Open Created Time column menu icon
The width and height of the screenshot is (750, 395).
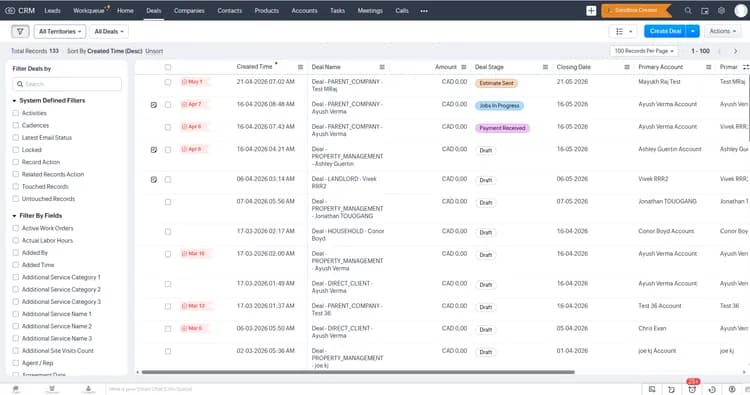300,67
